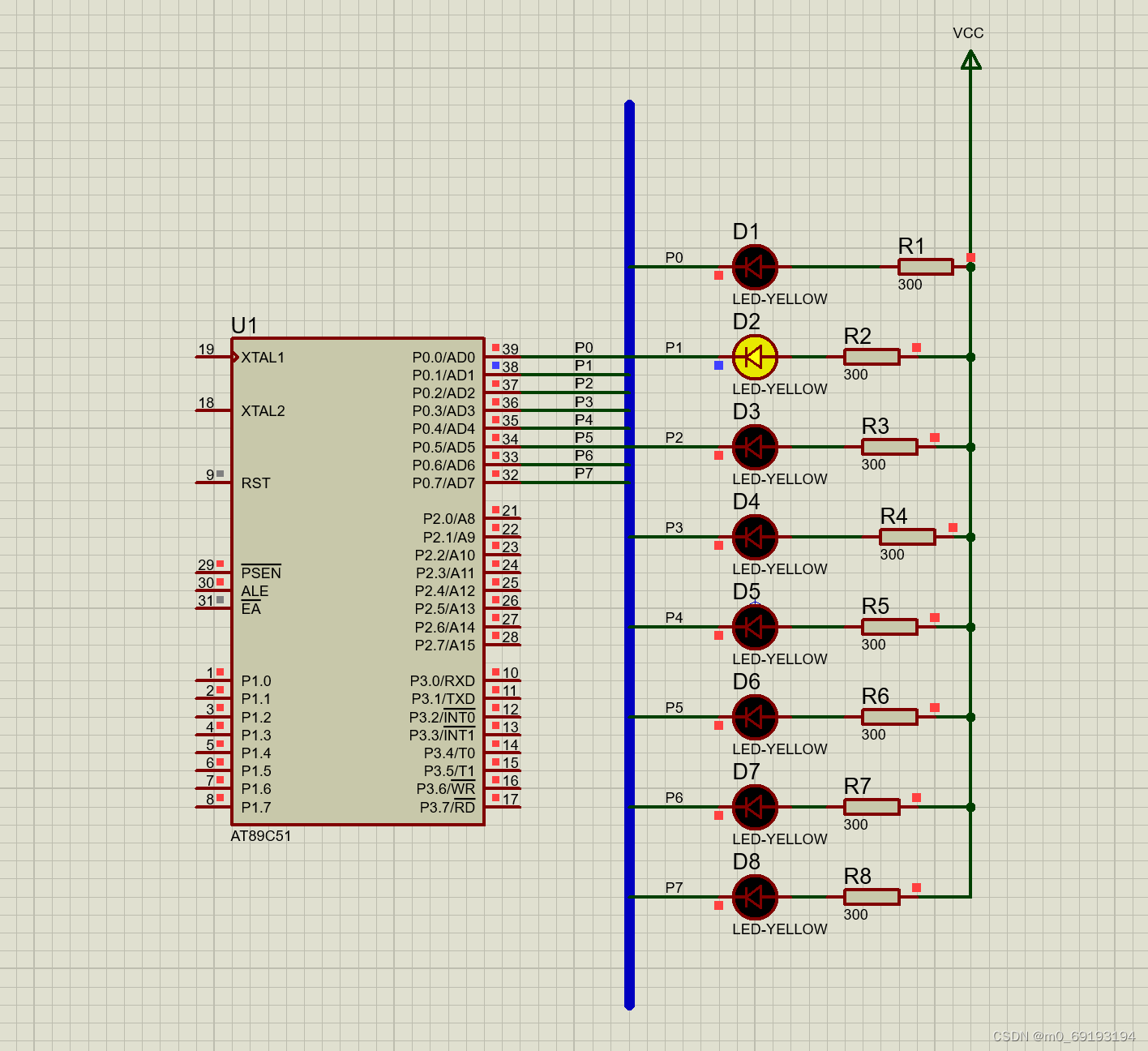Screen dimensions: 1148x1051
Task: Click the LED-YELLOW label under D1
Action: tap(780, 299)
